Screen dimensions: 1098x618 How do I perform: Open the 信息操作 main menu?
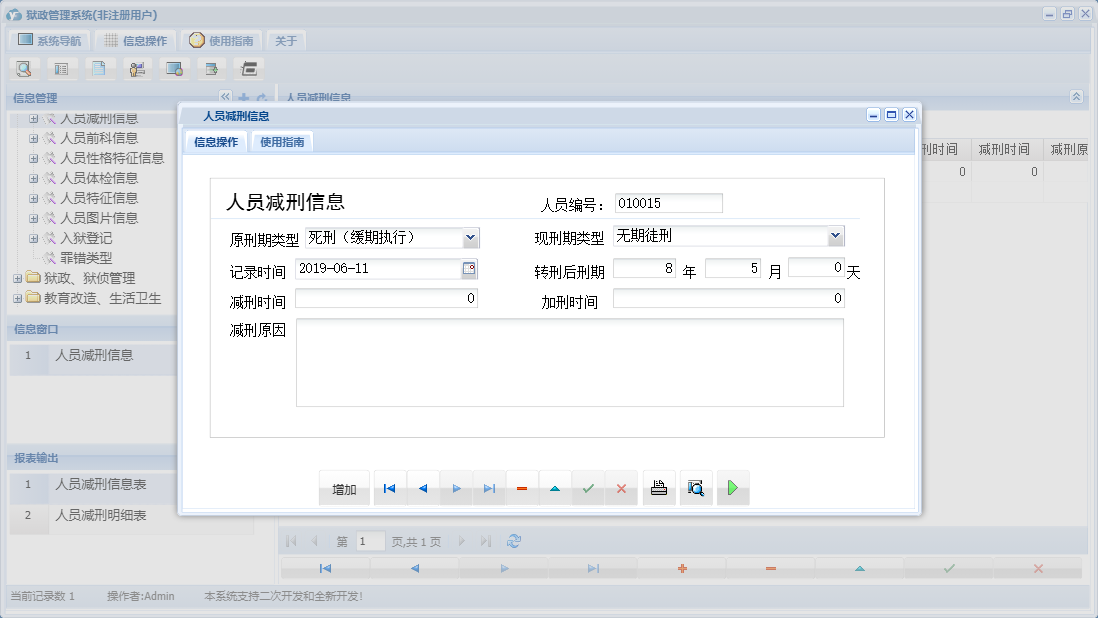pyautogui.click(x=136, y=41)
